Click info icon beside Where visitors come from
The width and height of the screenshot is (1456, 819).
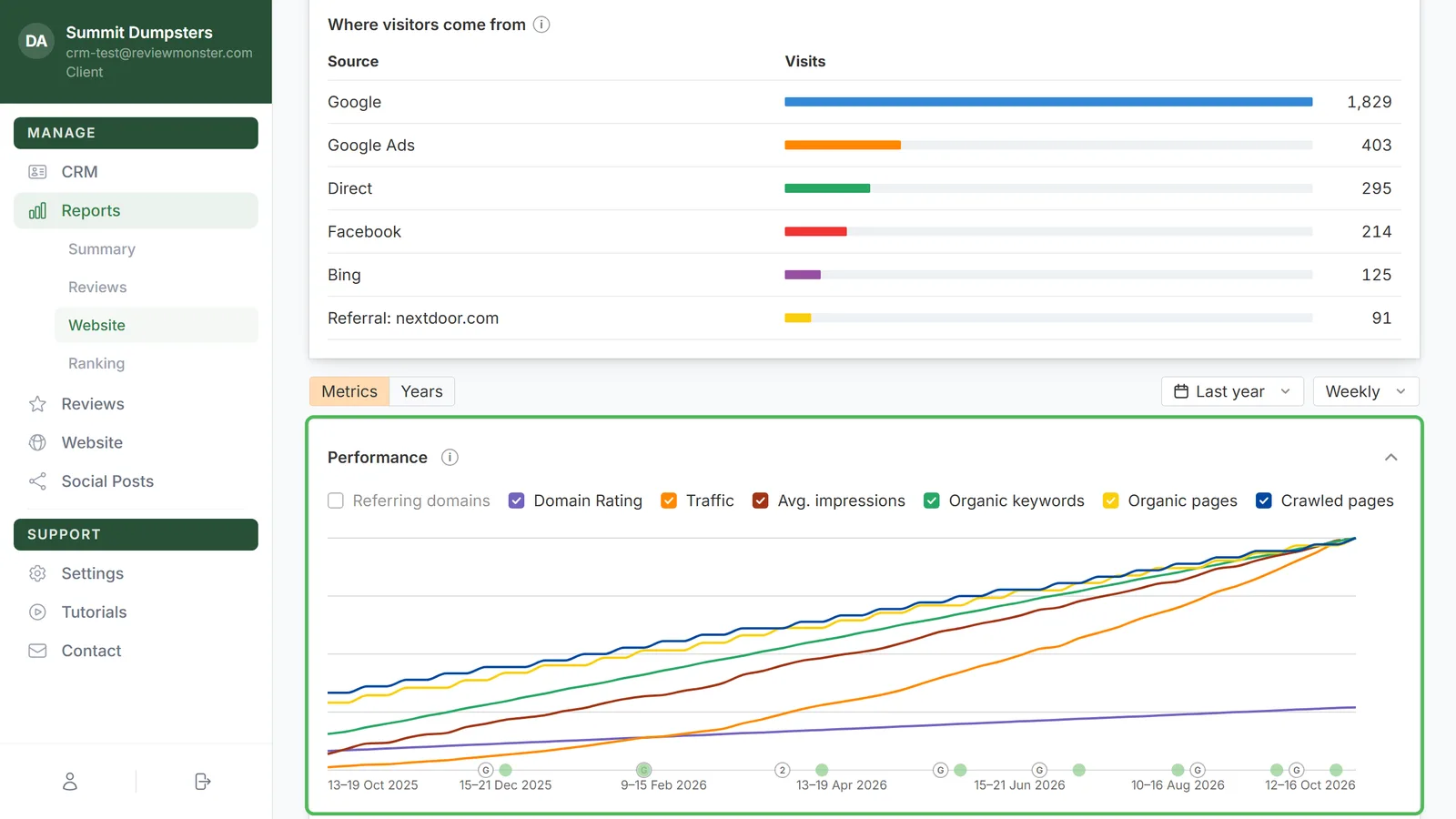tap(541, 25)
